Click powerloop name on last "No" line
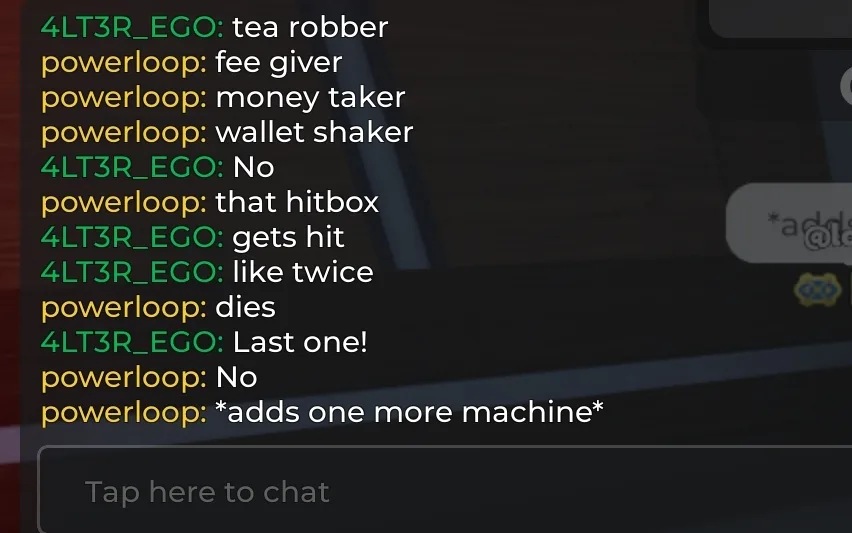This screenshot has width=852, height=533. (x=123, y=378)
